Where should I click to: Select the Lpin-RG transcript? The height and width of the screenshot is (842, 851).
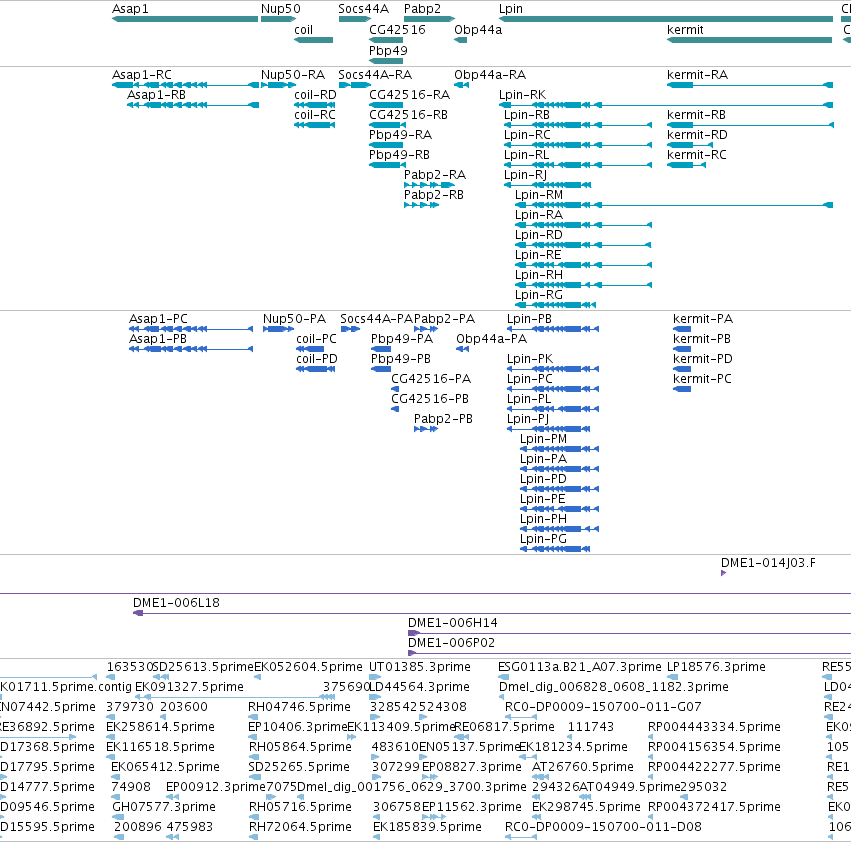pyautogui.click(x=555, y=305)
